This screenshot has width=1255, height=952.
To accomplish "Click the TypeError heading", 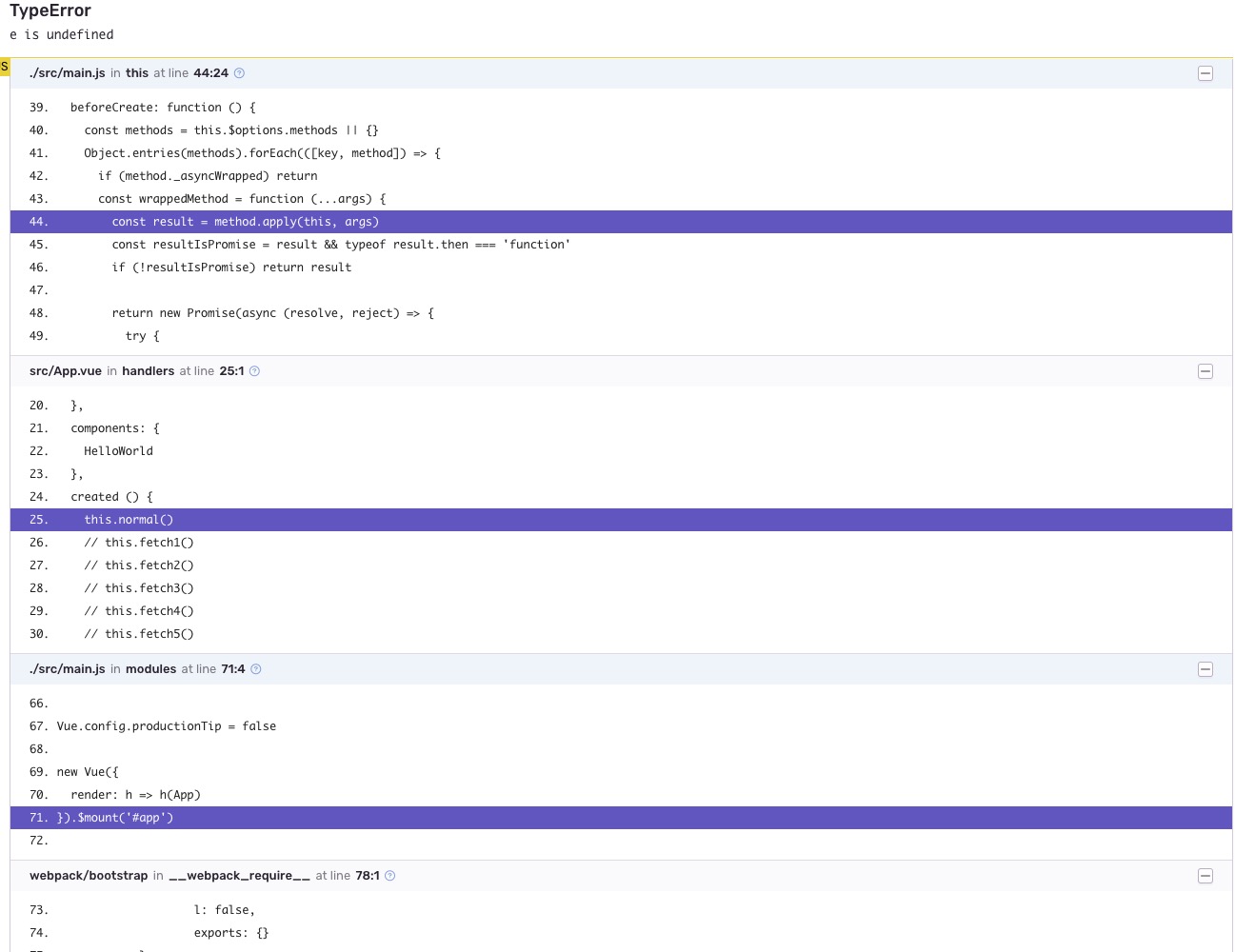I will (x=50, y=10).
